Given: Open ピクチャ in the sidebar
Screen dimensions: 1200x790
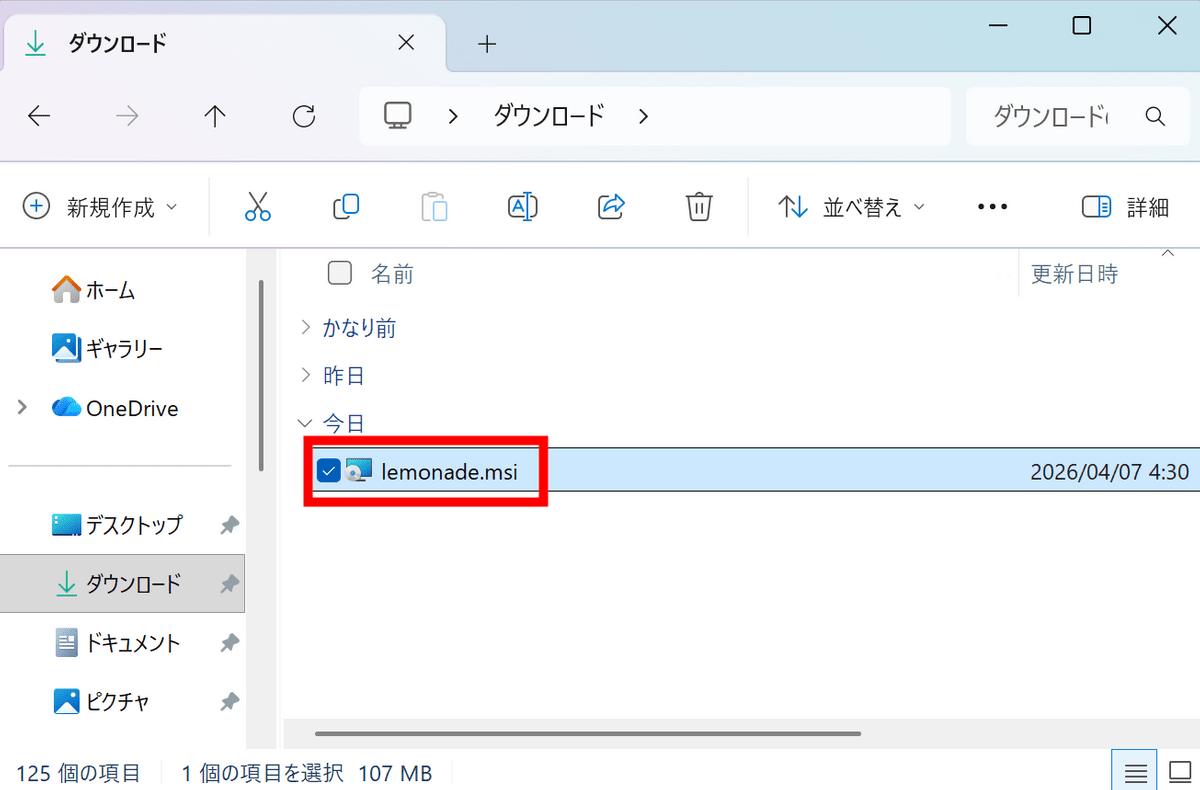Looking at the screenshot, I should [101, 701].
